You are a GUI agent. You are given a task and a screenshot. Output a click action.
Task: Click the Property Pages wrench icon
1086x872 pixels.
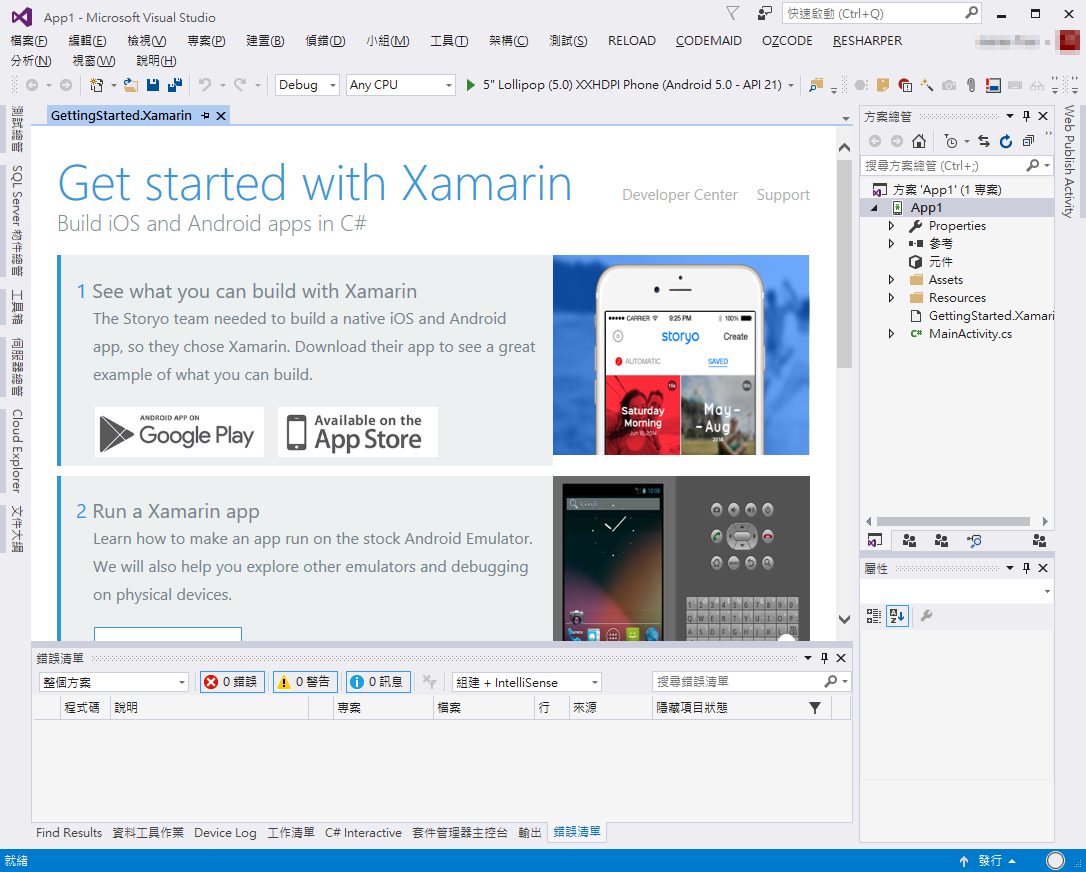pyautogui.click(x=926, y=616)
